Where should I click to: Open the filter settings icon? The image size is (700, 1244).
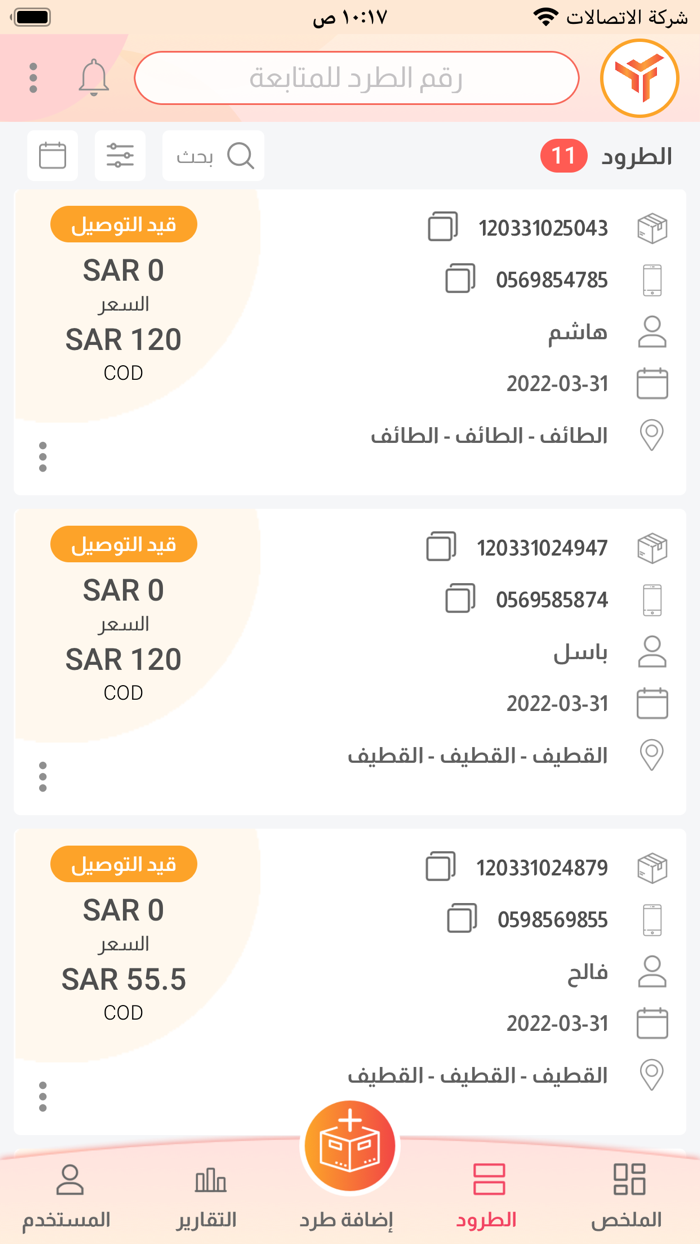120,156
